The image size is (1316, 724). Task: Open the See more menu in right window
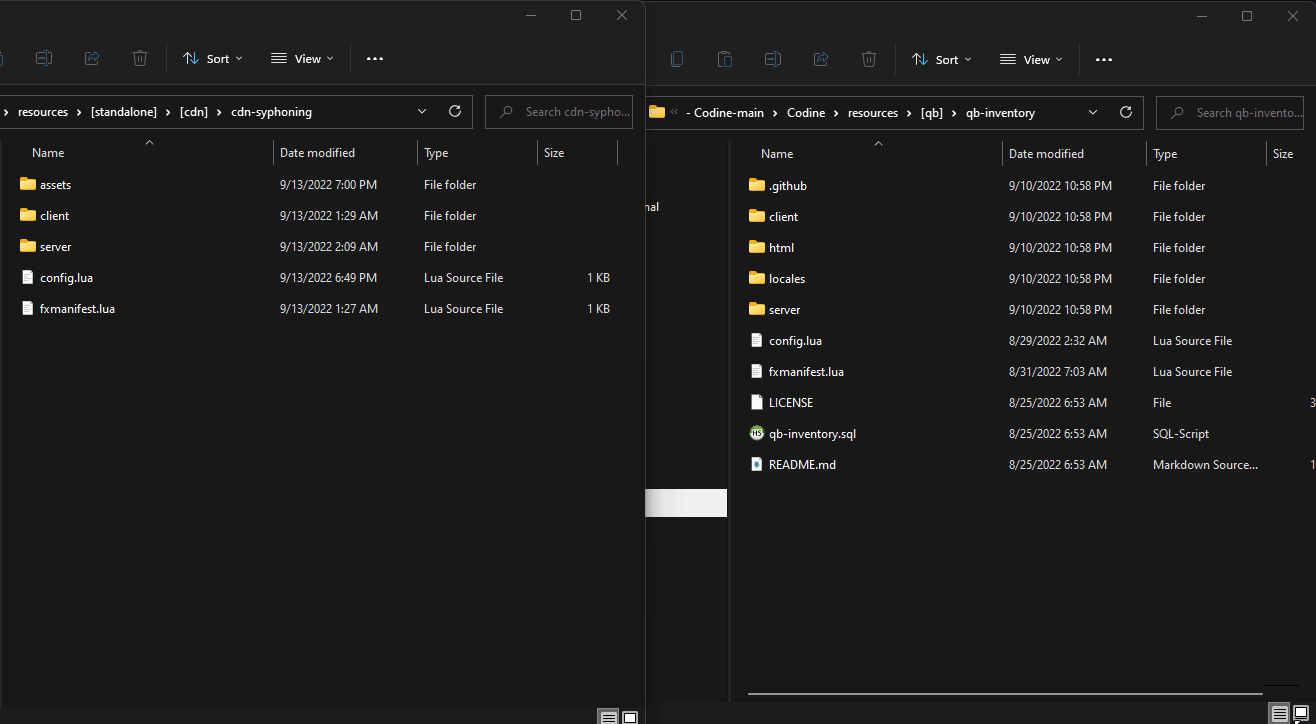[1104, 60]
